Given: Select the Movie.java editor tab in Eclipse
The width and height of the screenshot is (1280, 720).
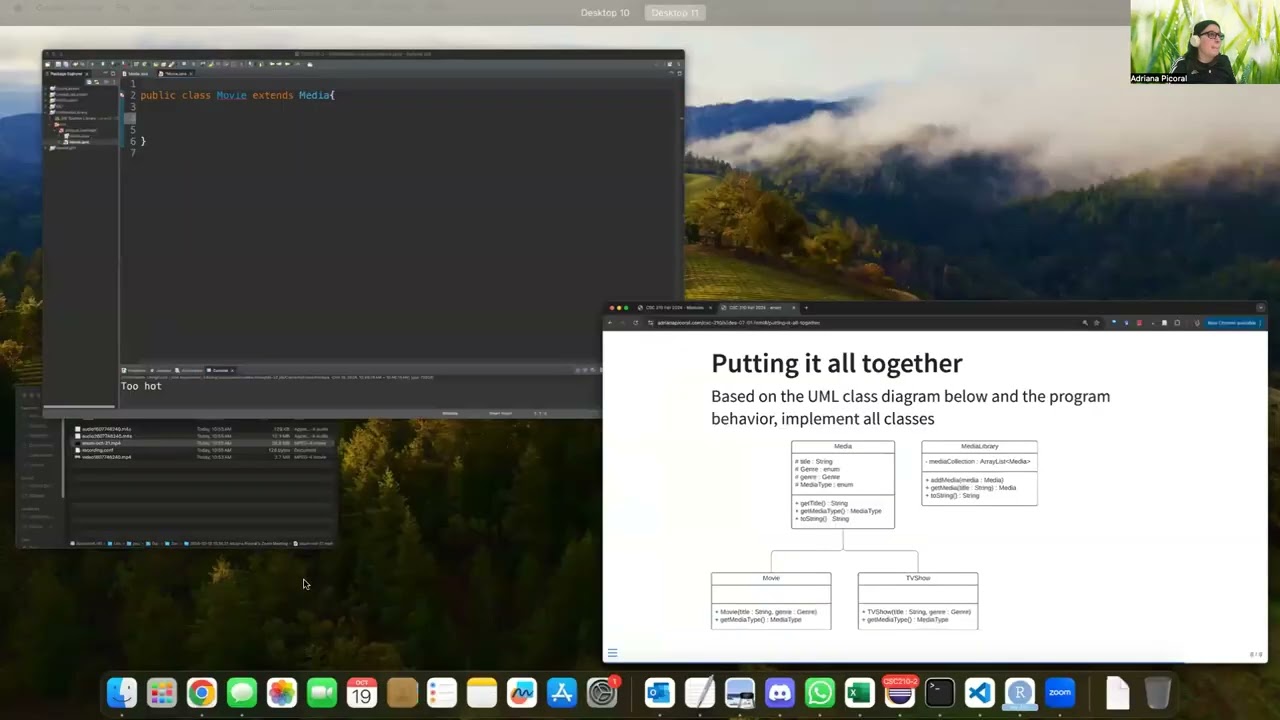Looking at the screenshot, I should click(x=175, y=73).
